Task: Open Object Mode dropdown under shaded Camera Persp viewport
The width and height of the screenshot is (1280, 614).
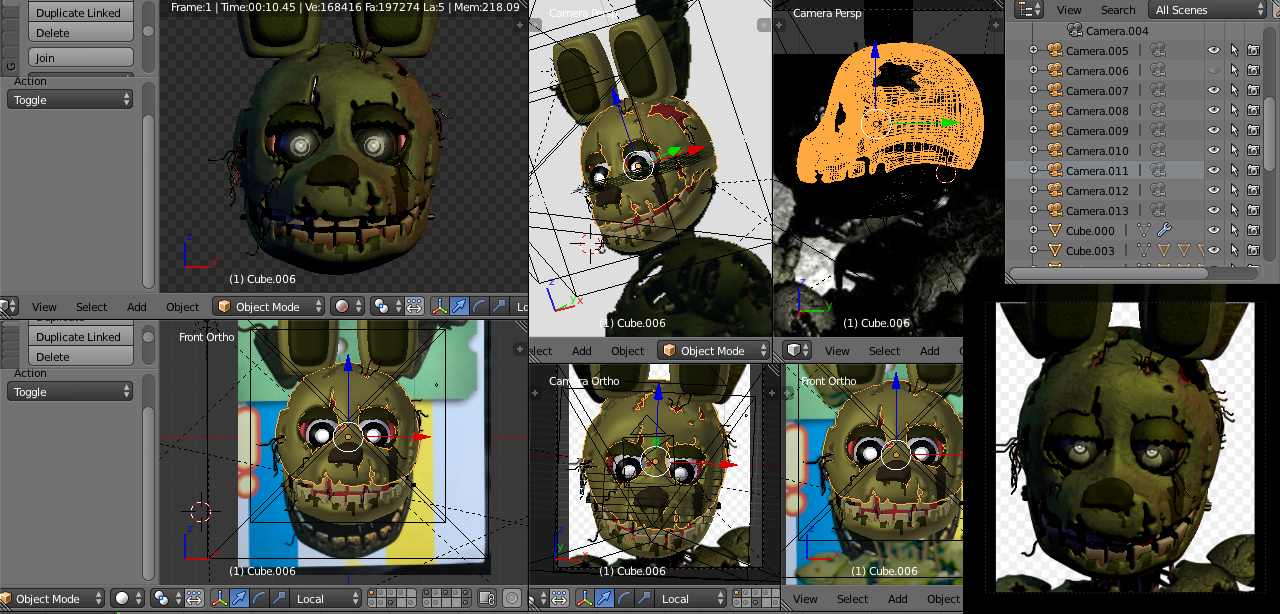Action: click(x=714, y=350)
